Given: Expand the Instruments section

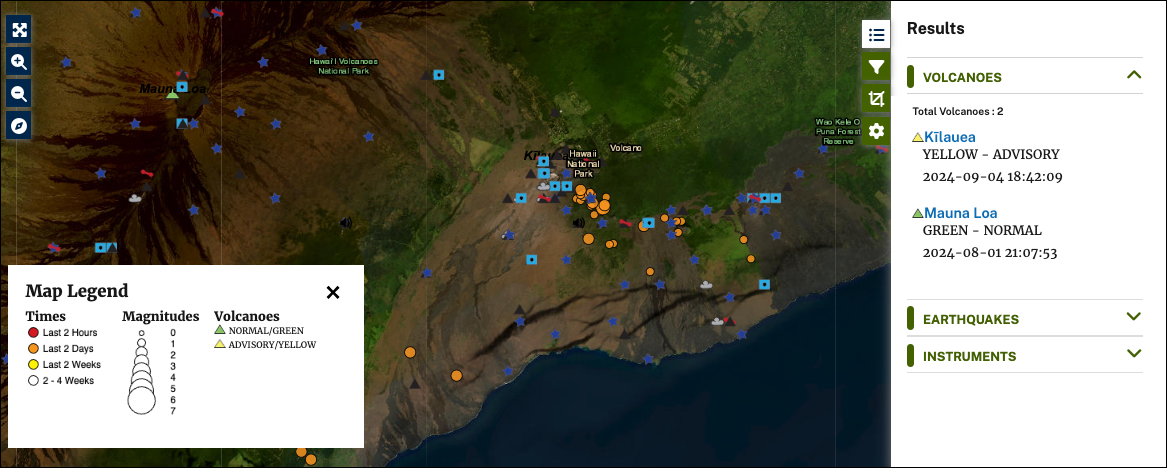Looking at the screenshot, I should (1133, 355).
